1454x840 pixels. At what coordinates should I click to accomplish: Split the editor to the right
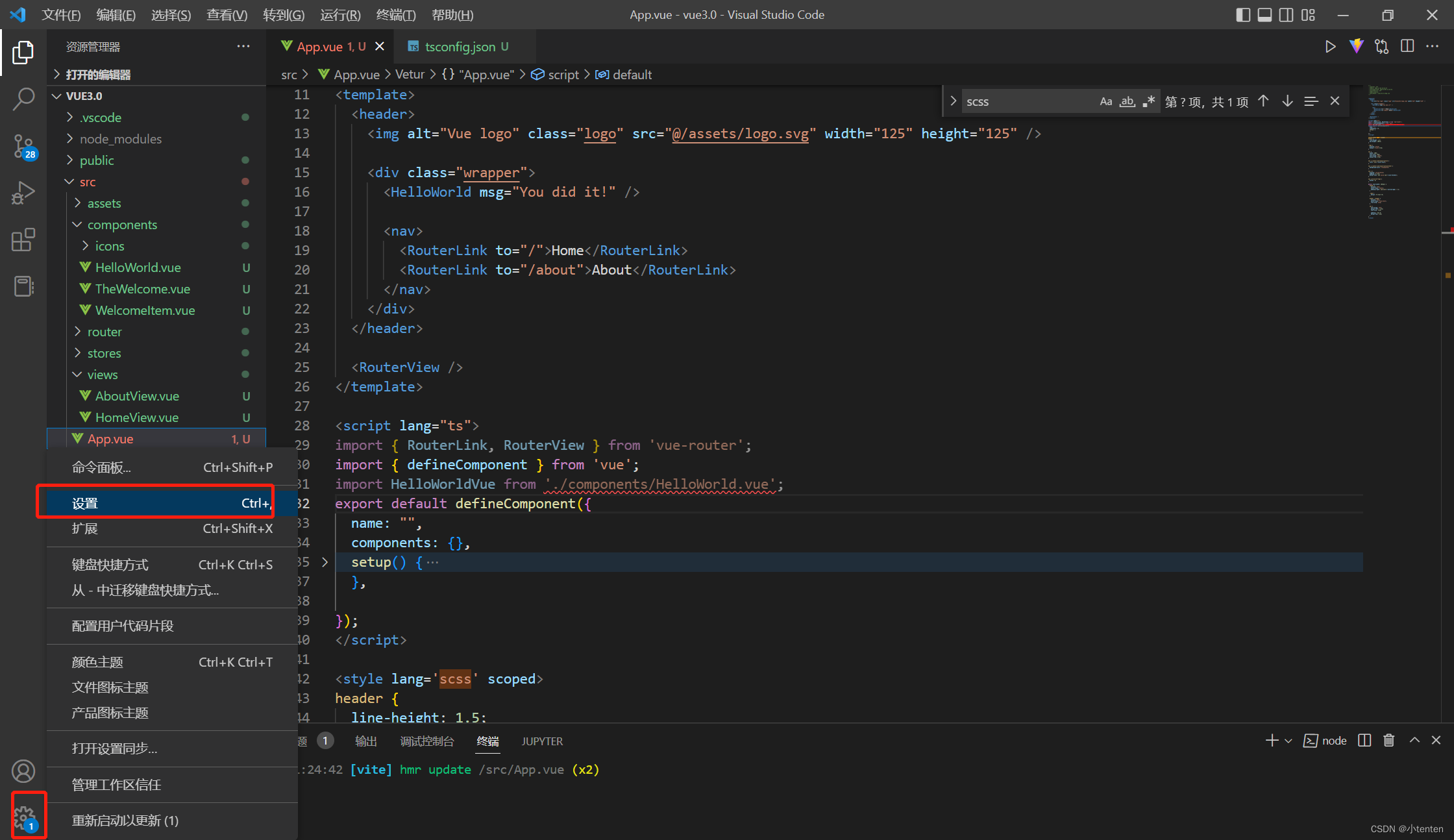tap(1407, 47)
